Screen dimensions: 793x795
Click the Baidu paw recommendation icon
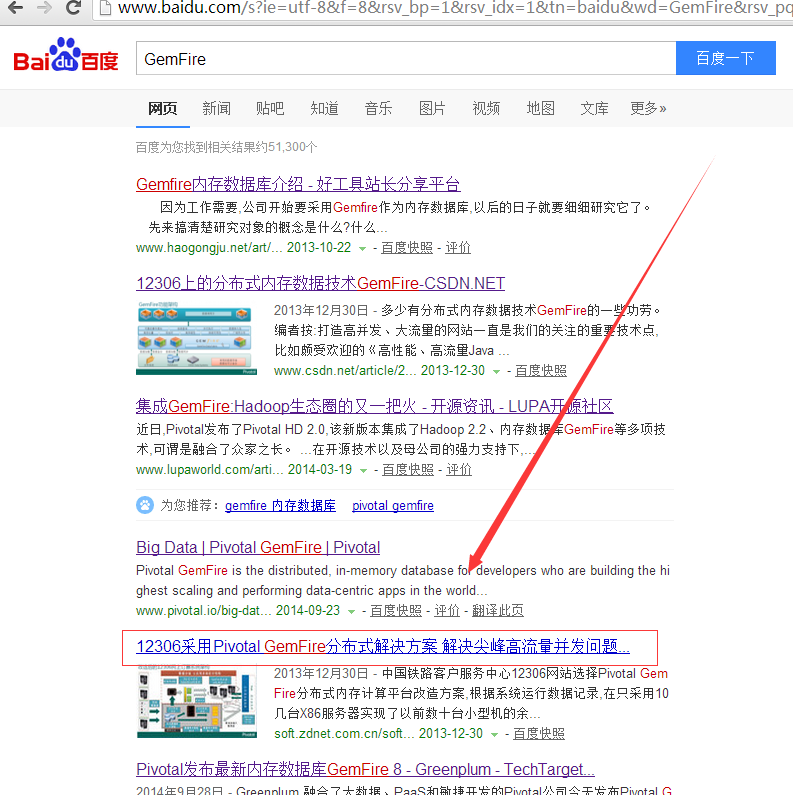click(145, 505)
